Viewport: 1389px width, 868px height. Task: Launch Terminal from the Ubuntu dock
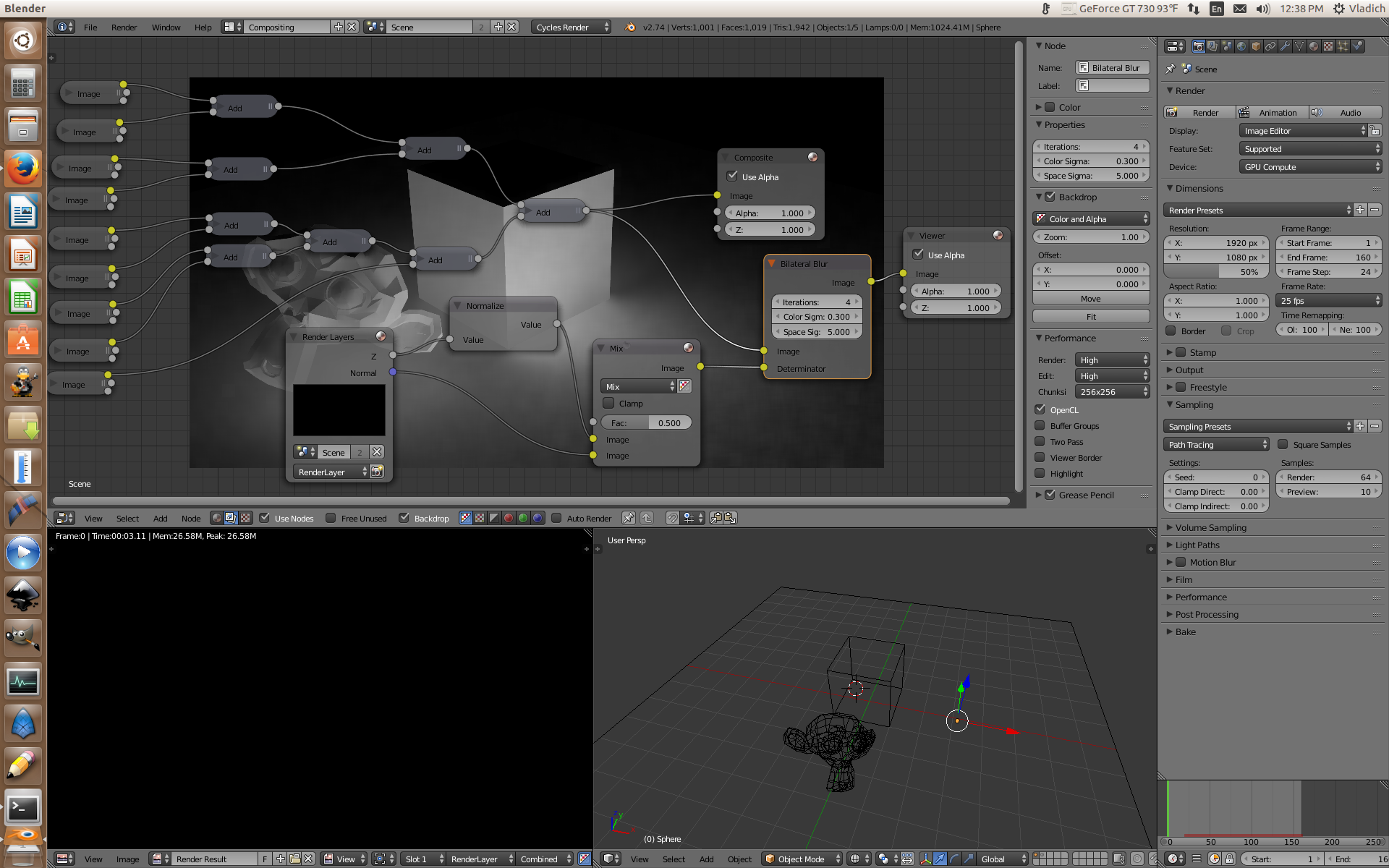click(23, 808)
